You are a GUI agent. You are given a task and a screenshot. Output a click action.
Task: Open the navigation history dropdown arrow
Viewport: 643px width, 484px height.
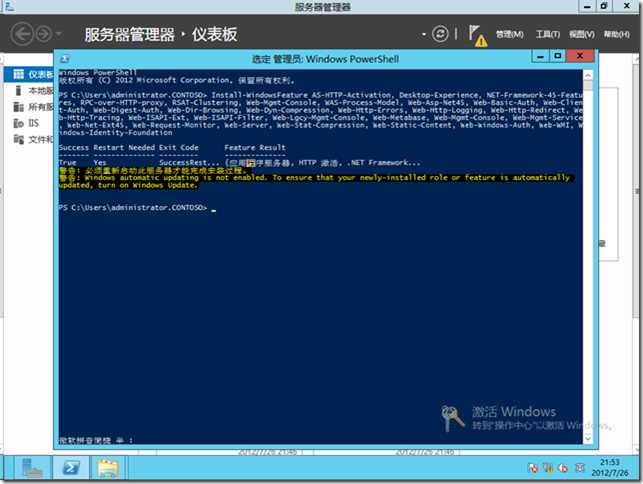[58, 34]
